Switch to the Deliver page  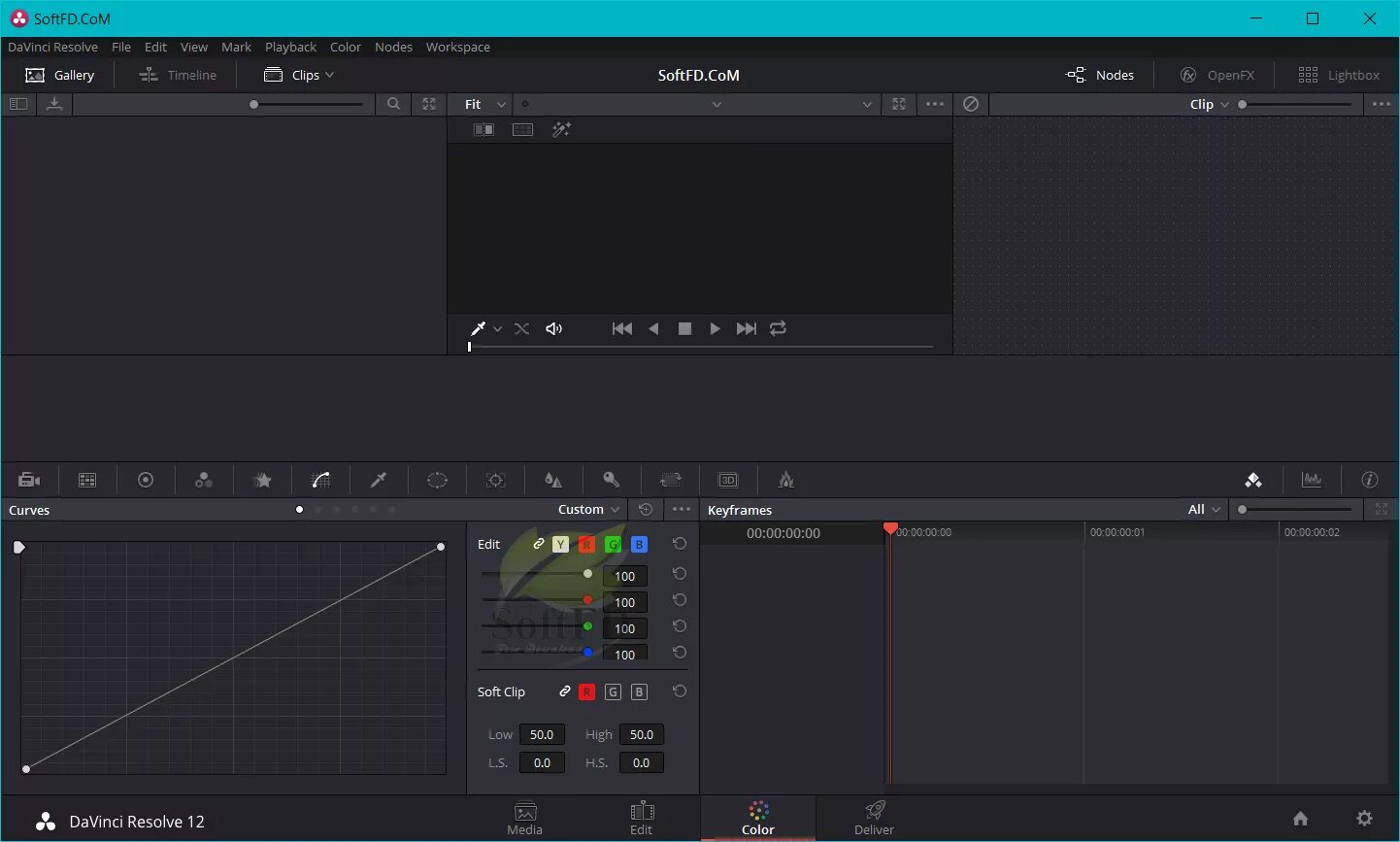click(x=874, y=819)
